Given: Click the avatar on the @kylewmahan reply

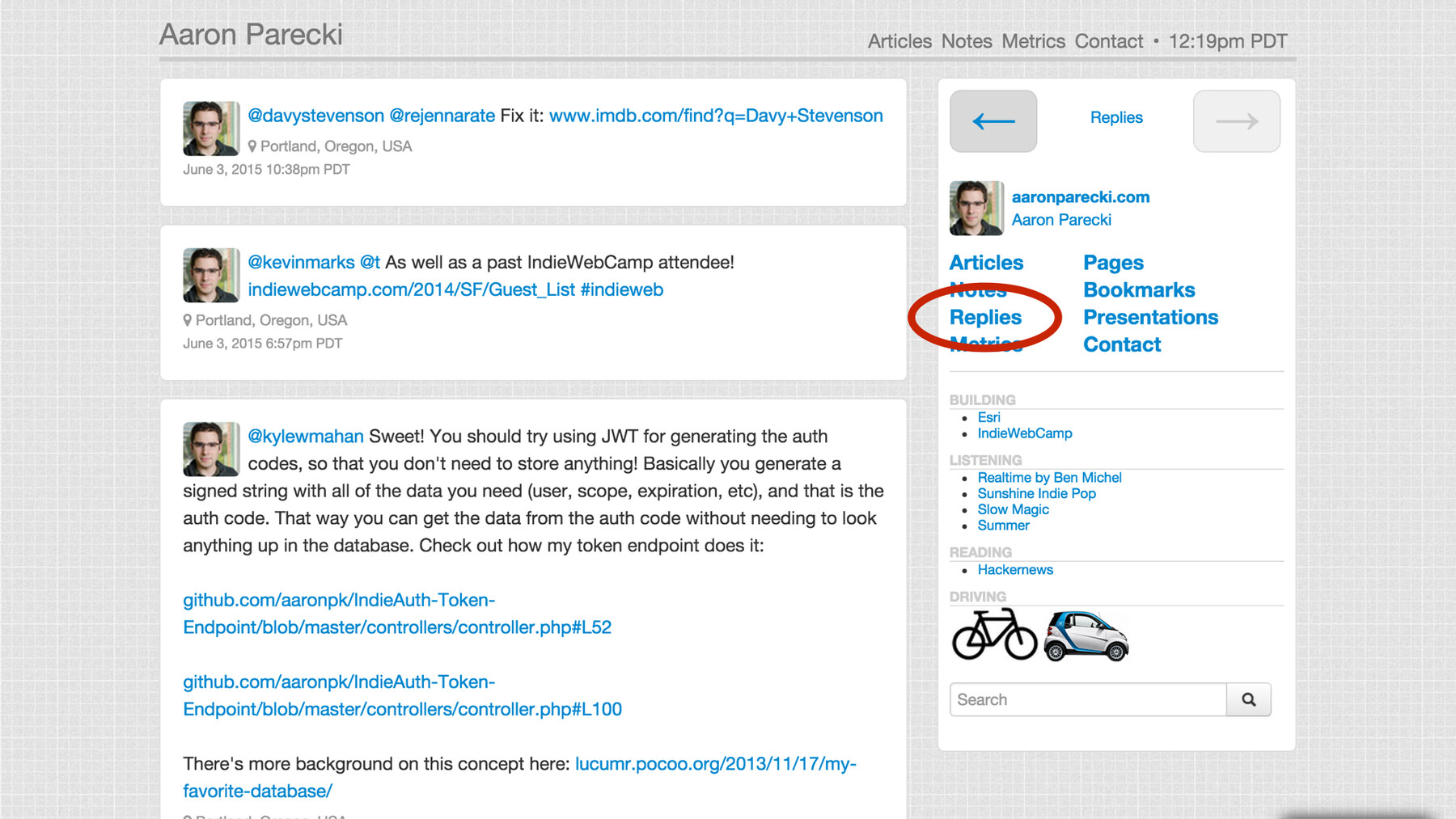Looking at the screenshot, I should [x=210, y=449].
